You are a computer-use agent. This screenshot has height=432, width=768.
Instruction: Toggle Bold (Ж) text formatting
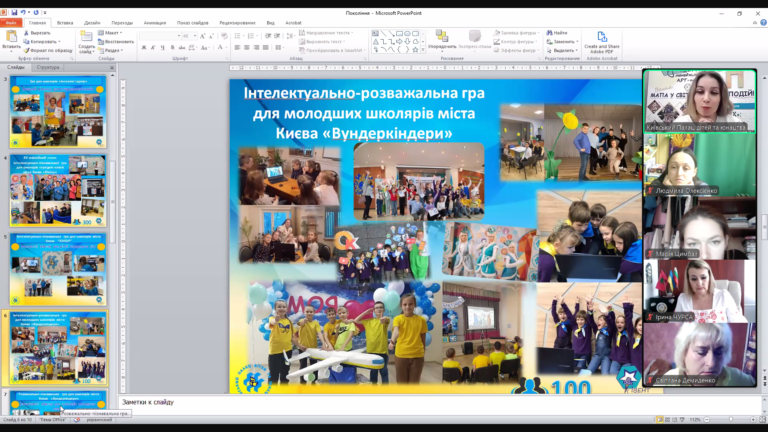coord(143,48)
